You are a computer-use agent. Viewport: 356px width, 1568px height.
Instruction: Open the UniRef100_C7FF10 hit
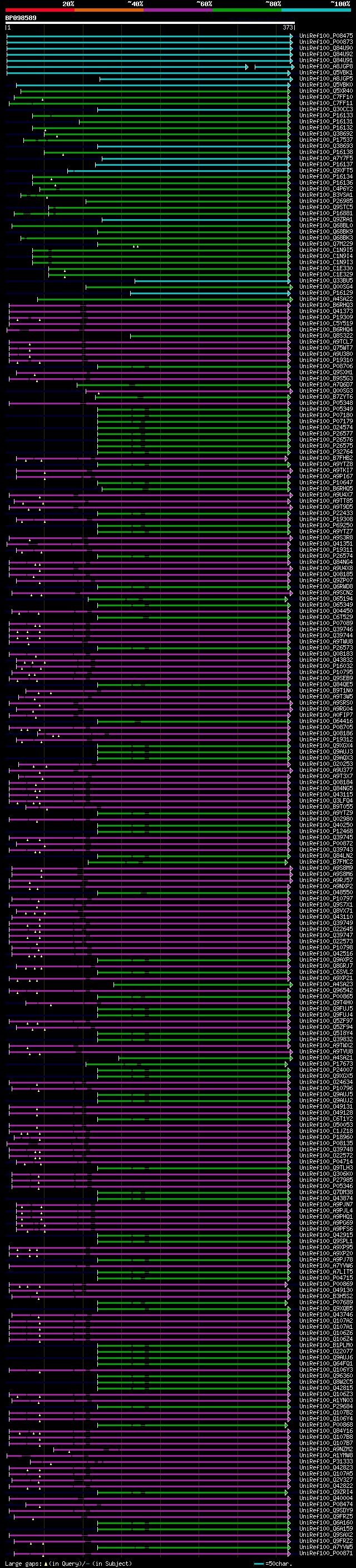[326, 97]
